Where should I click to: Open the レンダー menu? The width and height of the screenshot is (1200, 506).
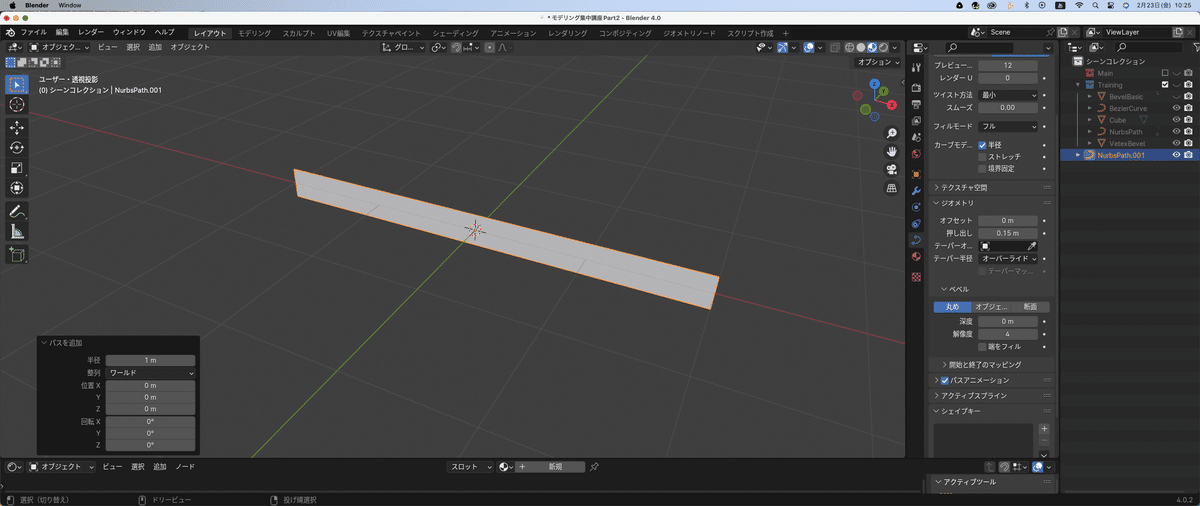point(90,32)
